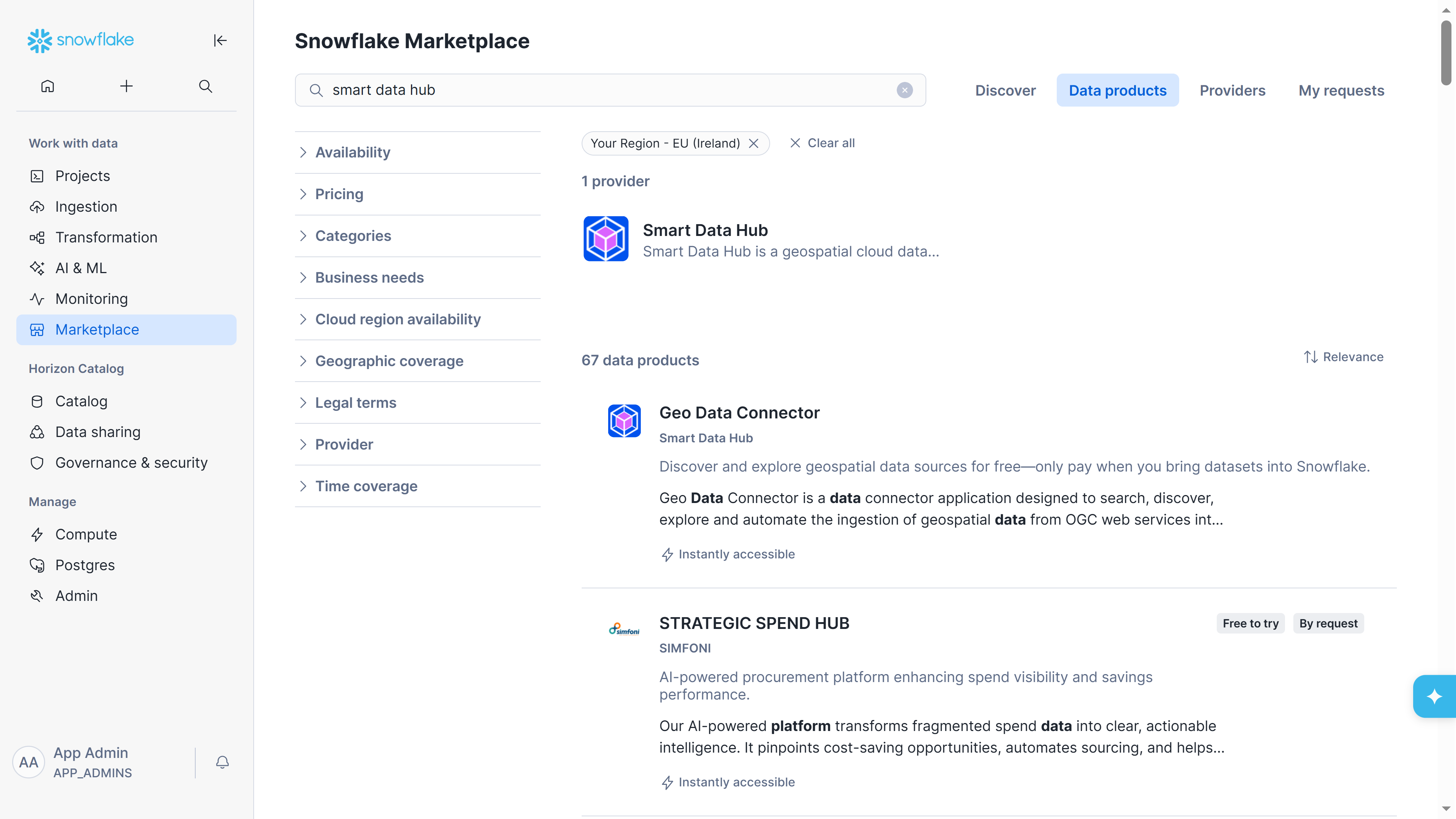Screen dimensions: 1456x819
Task: Click the Snowflake logo
Action: pos(81,40)
